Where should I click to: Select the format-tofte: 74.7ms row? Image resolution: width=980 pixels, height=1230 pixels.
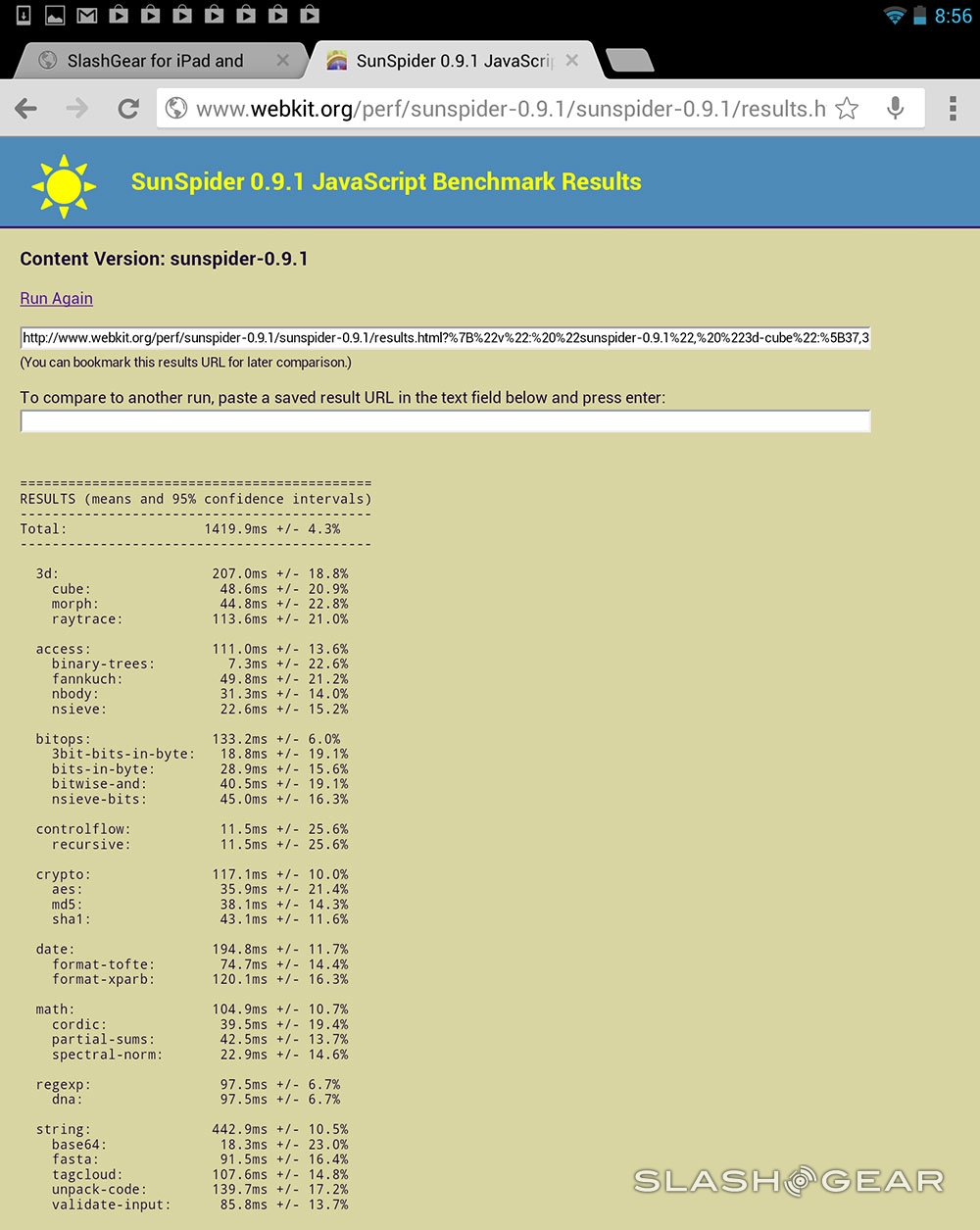pyautogui.click(x=200, y=964)
